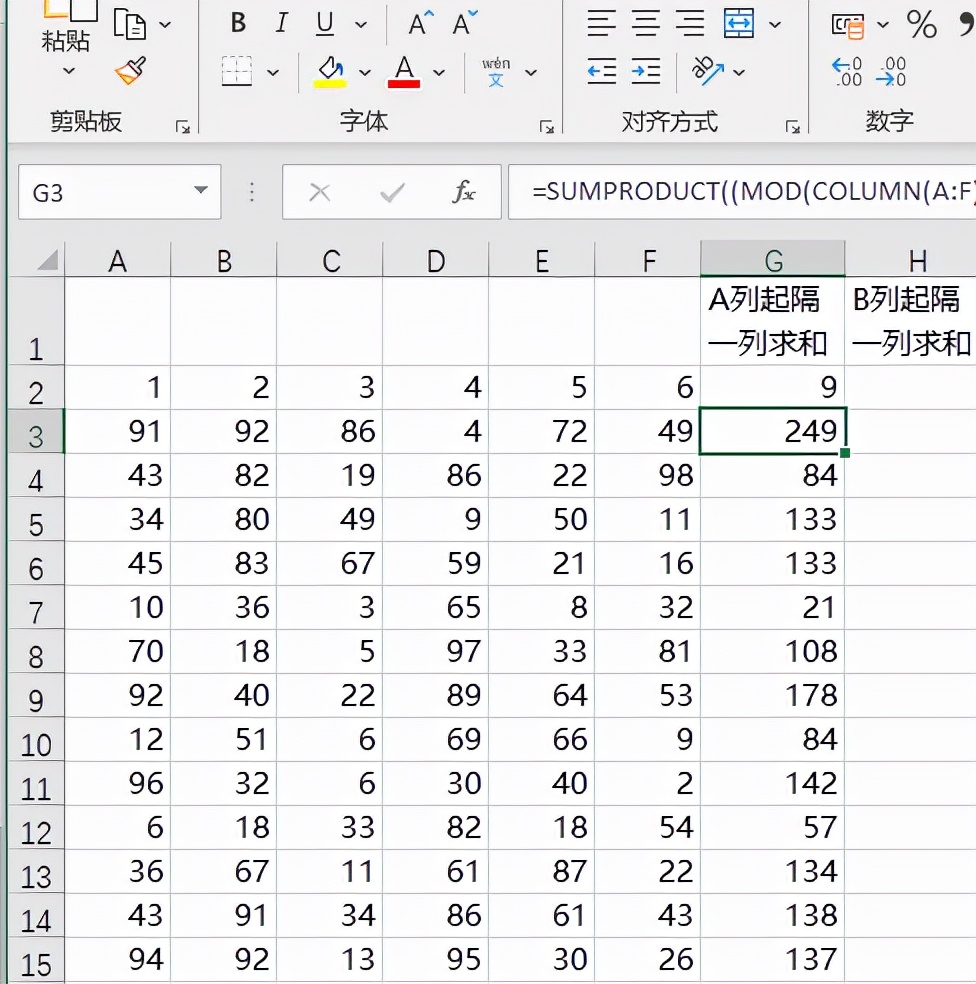The height and width of the screenshot is (984, 976).
Task: Click cell G3 showing 249
Action: coord(773,431)
